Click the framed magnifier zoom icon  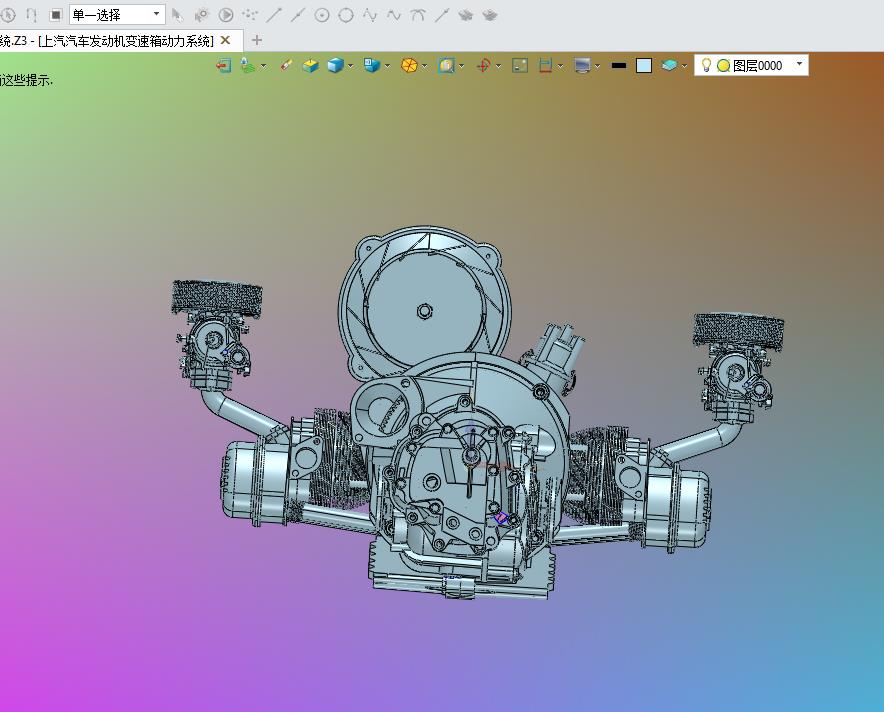pyautogui.click(x=447, y=65)
